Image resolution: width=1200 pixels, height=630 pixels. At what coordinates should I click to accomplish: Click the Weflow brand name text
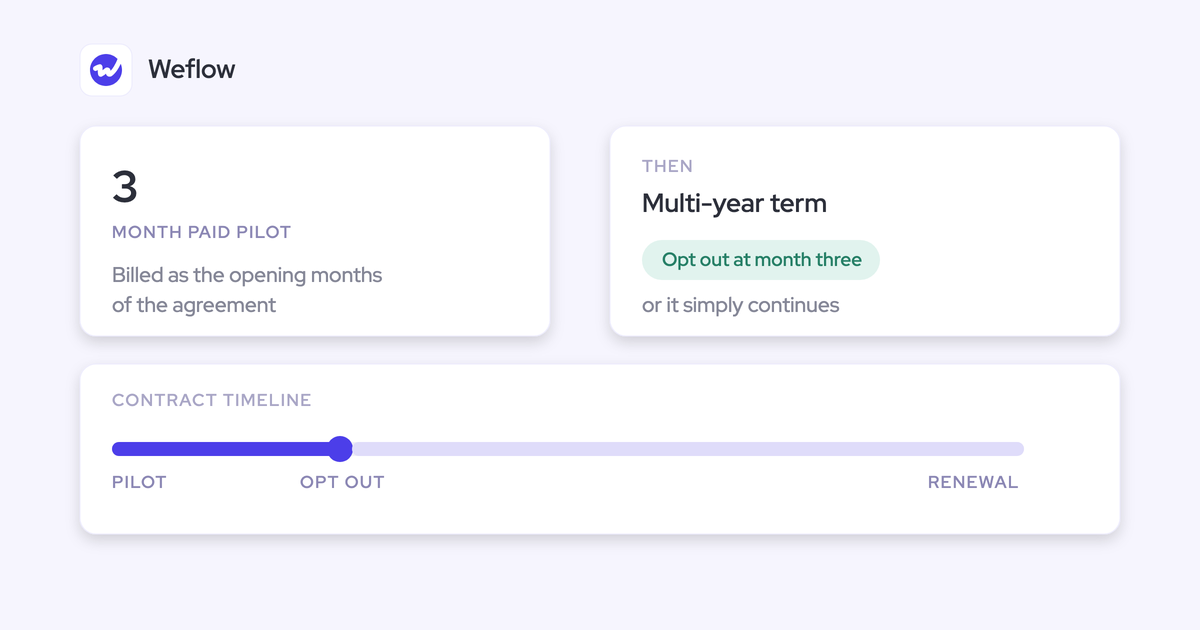coord(192,70)
